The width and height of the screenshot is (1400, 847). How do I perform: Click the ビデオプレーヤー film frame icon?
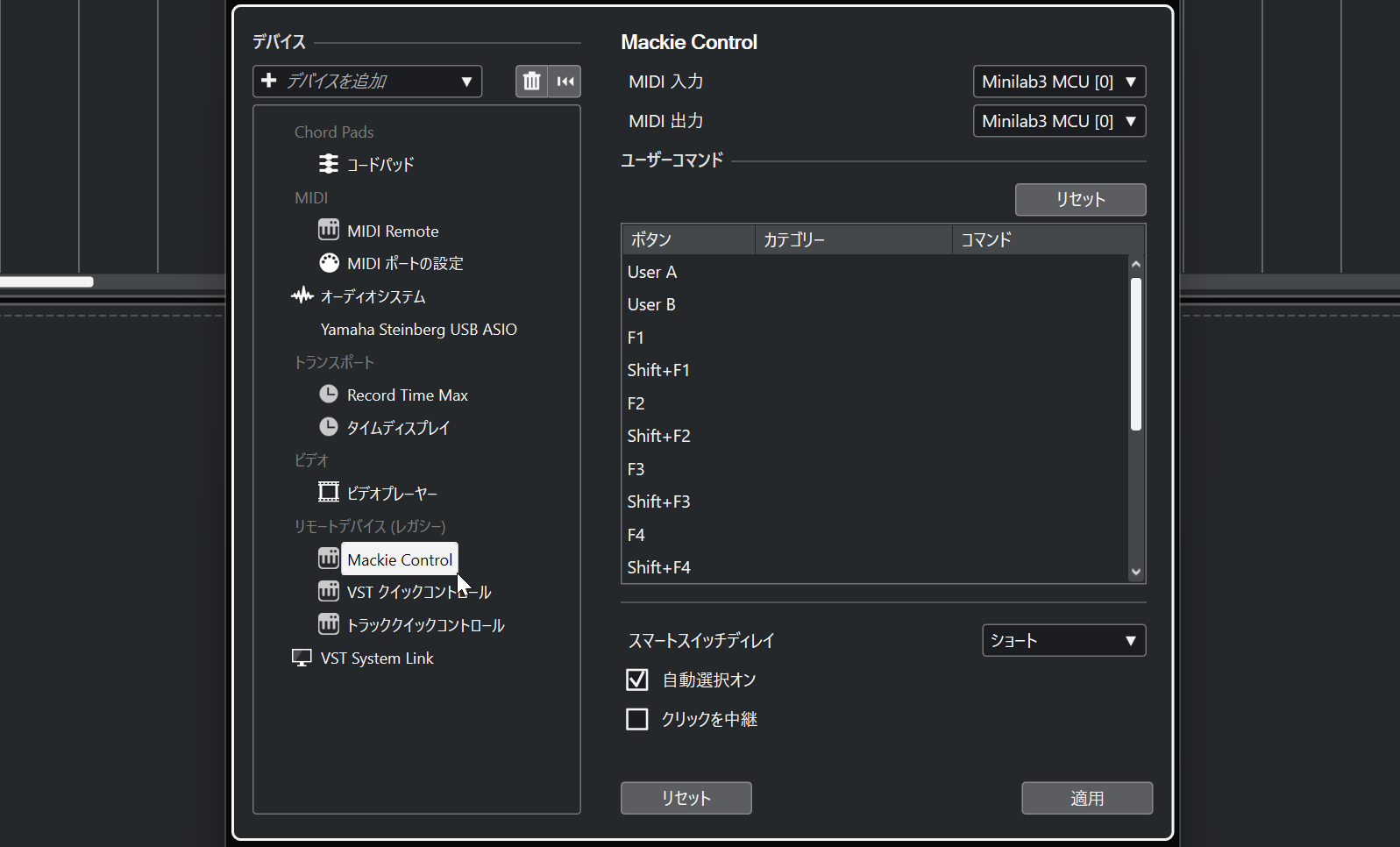click(x=329, y=493)
